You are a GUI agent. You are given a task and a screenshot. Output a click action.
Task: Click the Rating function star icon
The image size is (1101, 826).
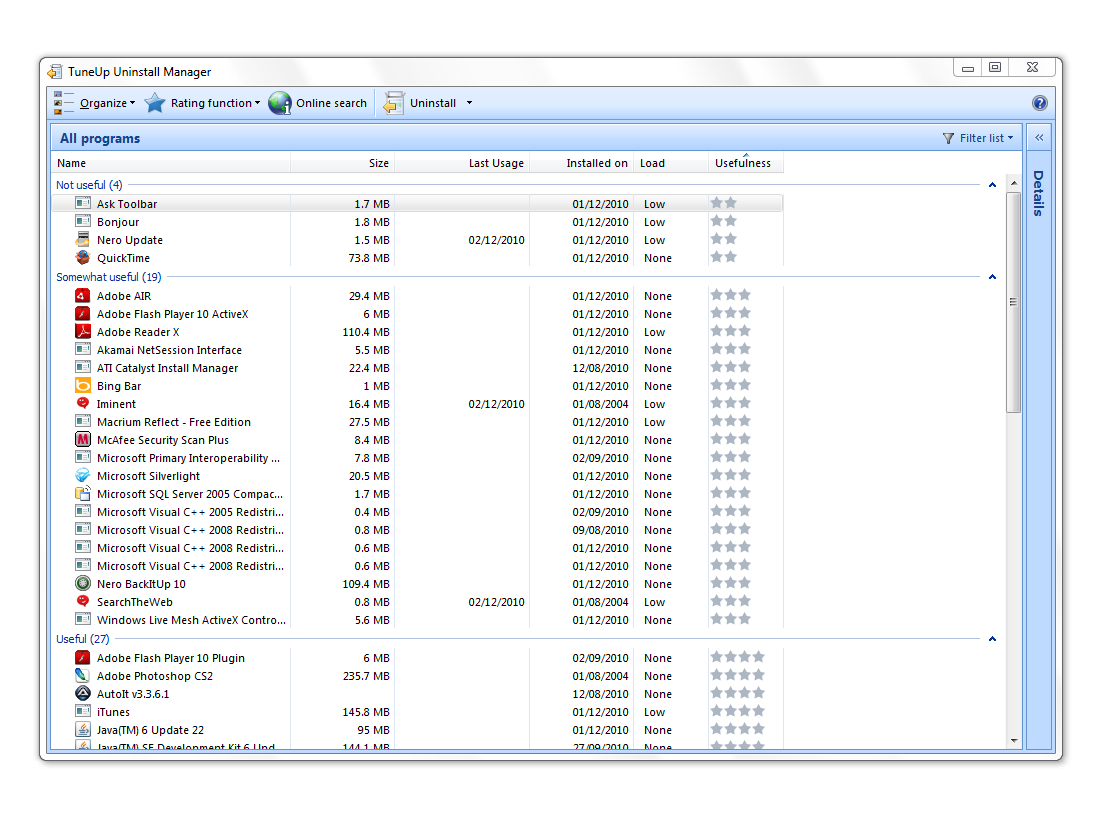pyautogui.click(x=154, y=103)
